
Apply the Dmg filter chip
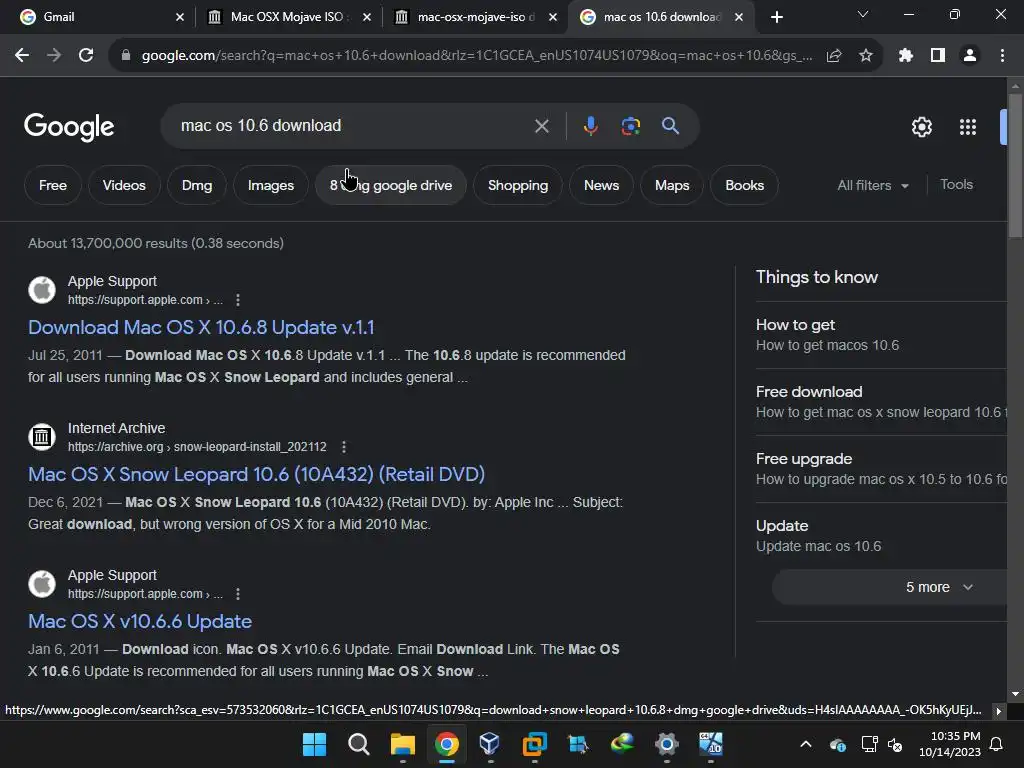tap(197, 185)
